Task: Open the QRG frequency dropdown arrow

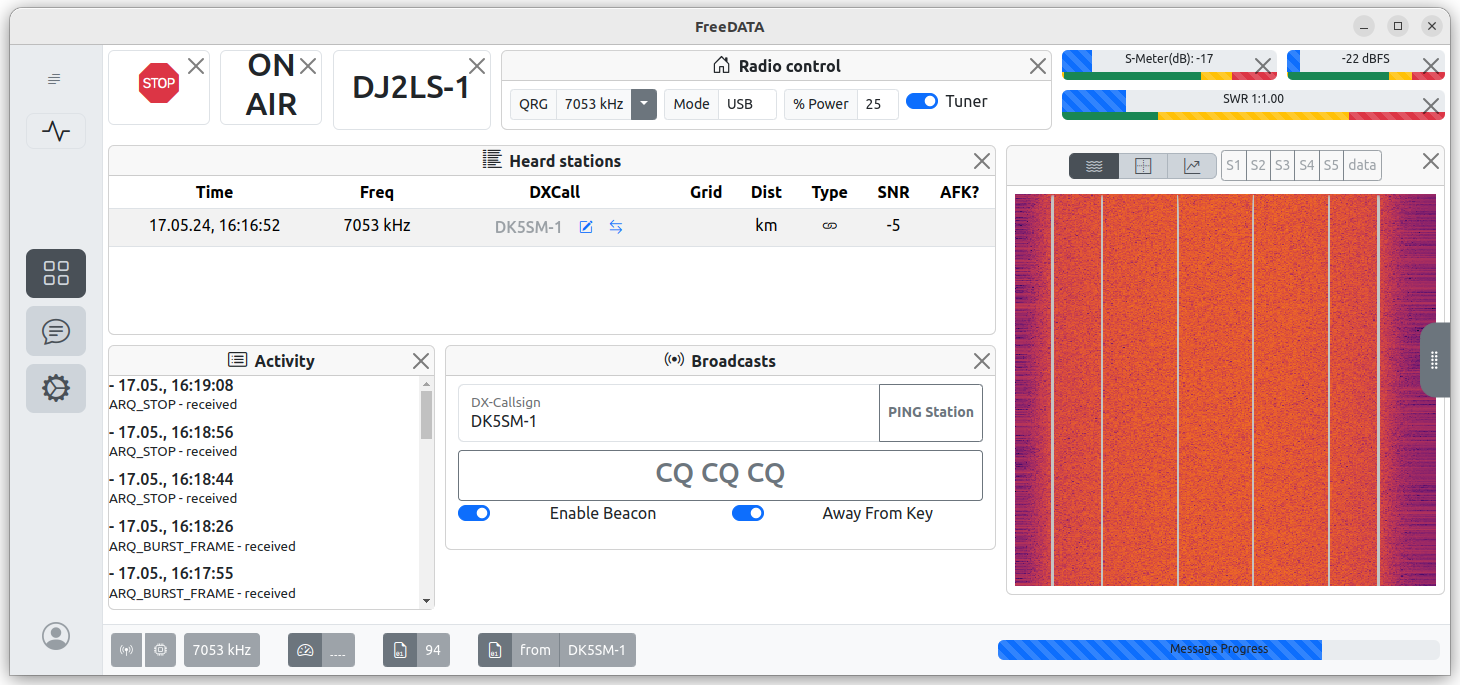Action: pyautogui.click(x=645, y=104)
